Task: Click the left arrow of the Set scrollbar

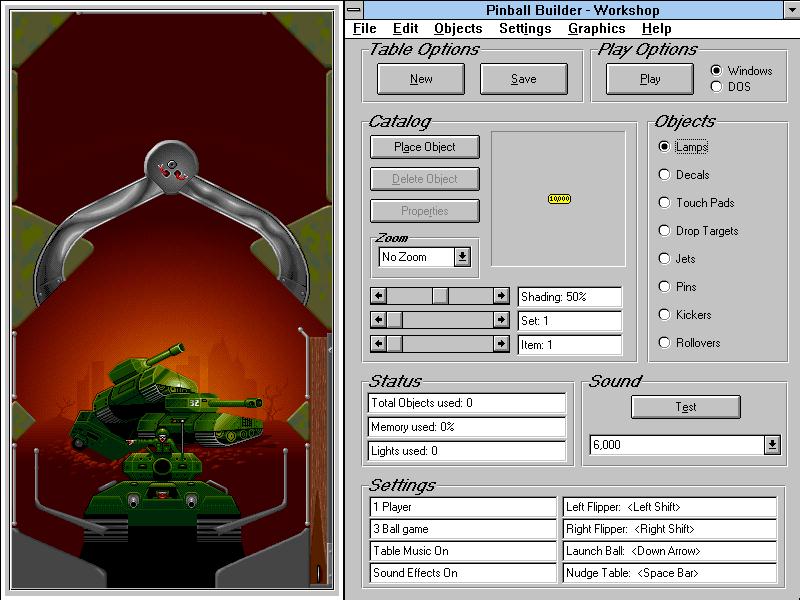Action: tap(378, 320)
